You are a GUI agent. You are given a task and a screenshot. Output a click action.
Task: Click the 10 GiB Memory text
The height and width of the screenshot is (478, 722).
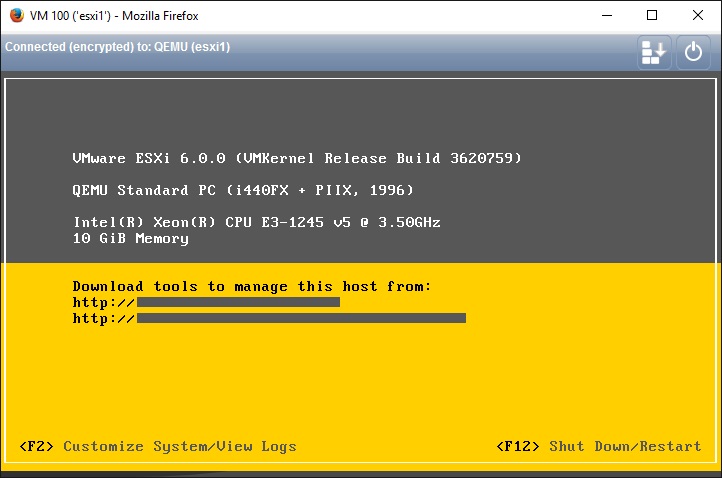click(131, 239)
